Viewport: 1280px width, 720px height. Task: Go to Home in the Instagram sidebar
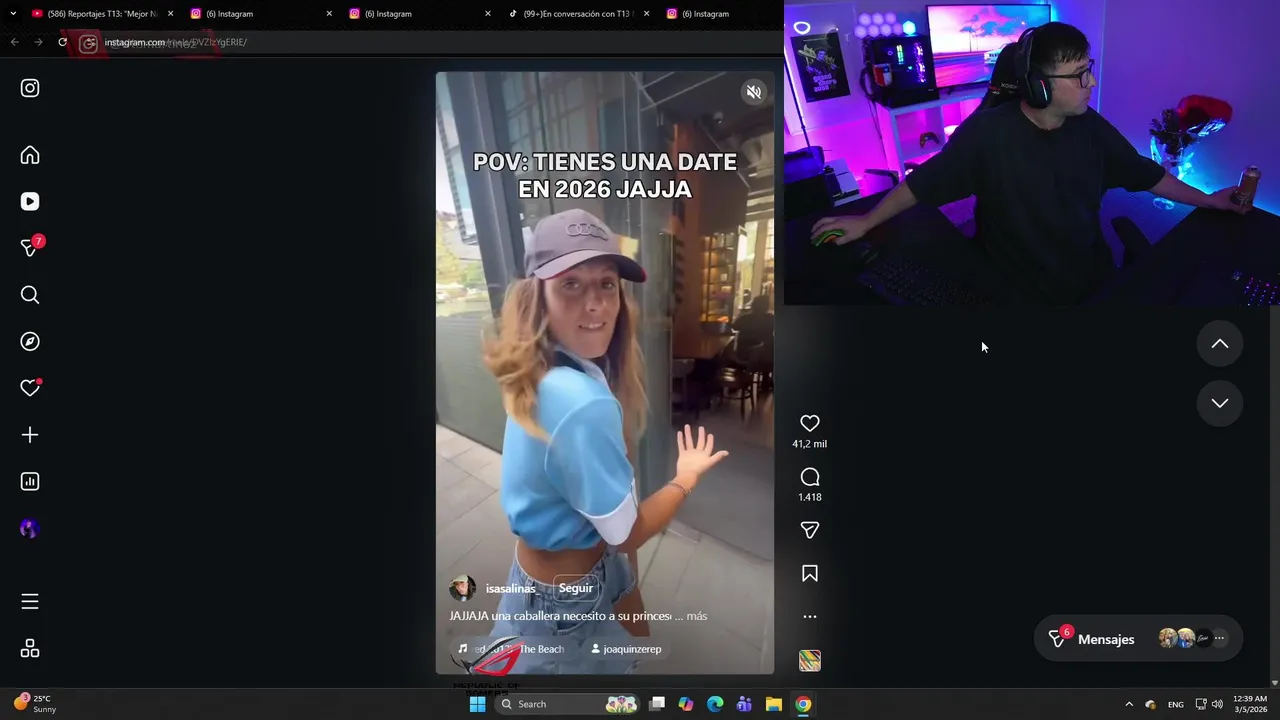(x=30, y=155)
